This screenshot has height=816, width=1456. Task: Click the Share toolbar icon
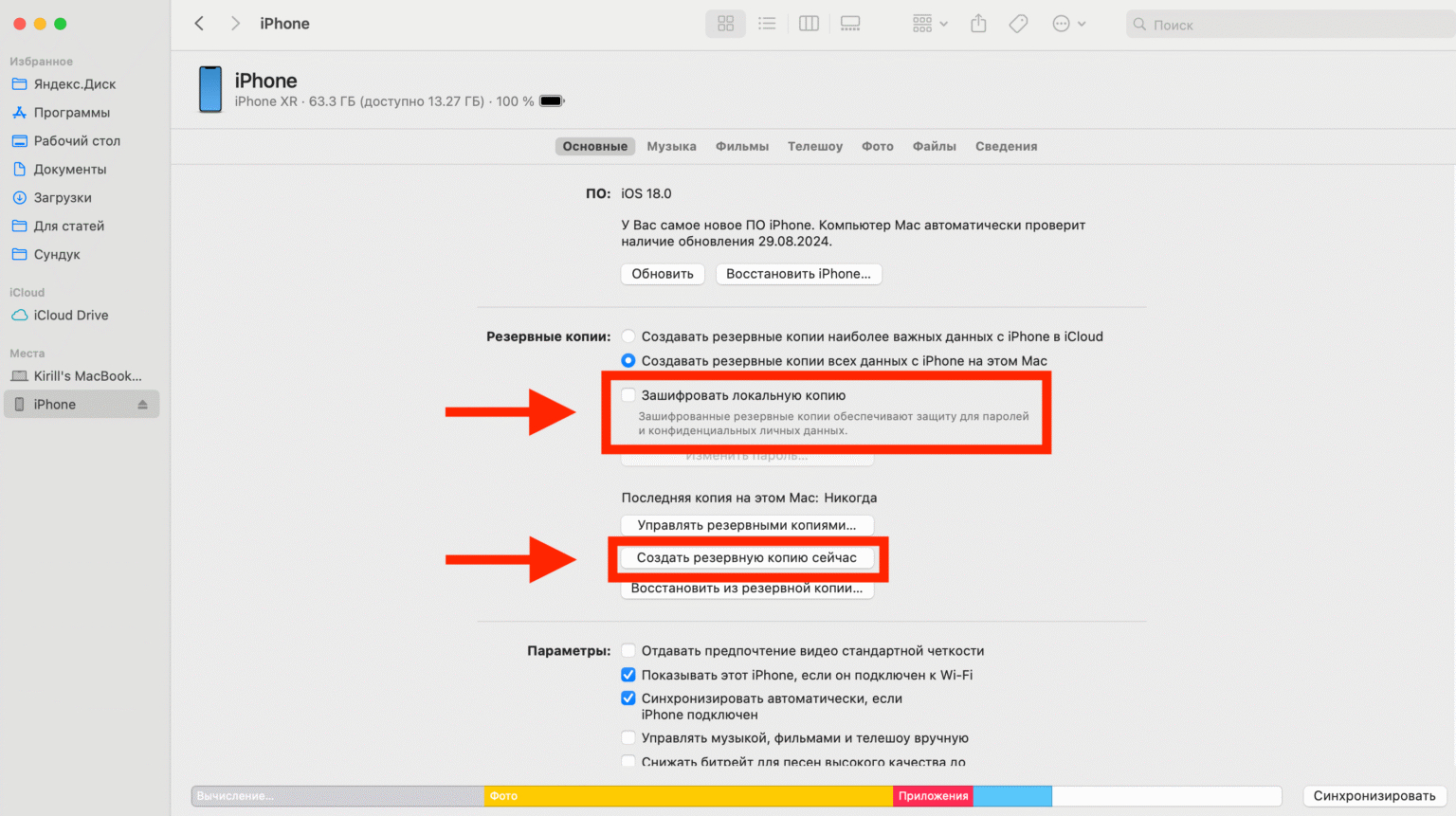coord(978,24)
